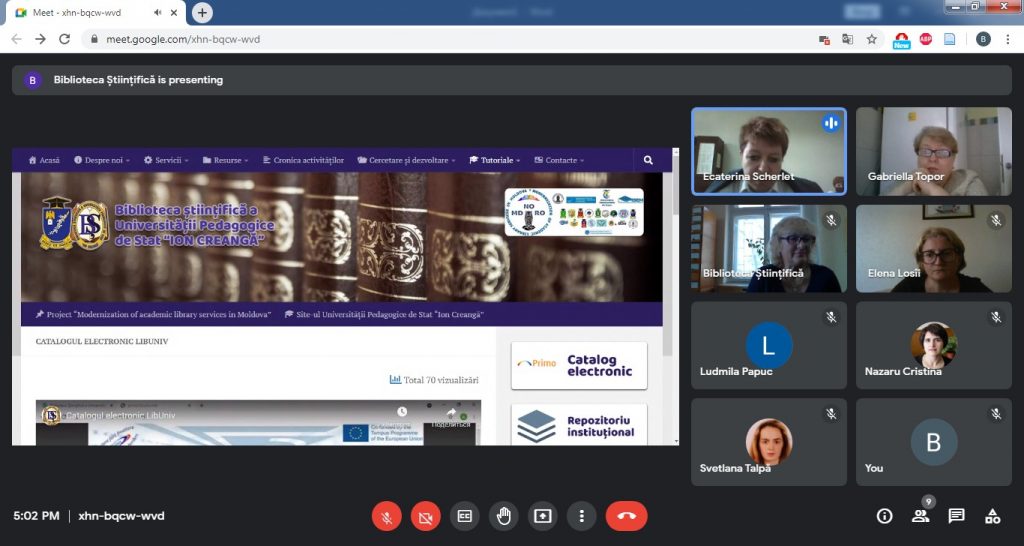Go back with browser back arrow
This screenshot has height=546, width=1024.
[x=17, y=39]
